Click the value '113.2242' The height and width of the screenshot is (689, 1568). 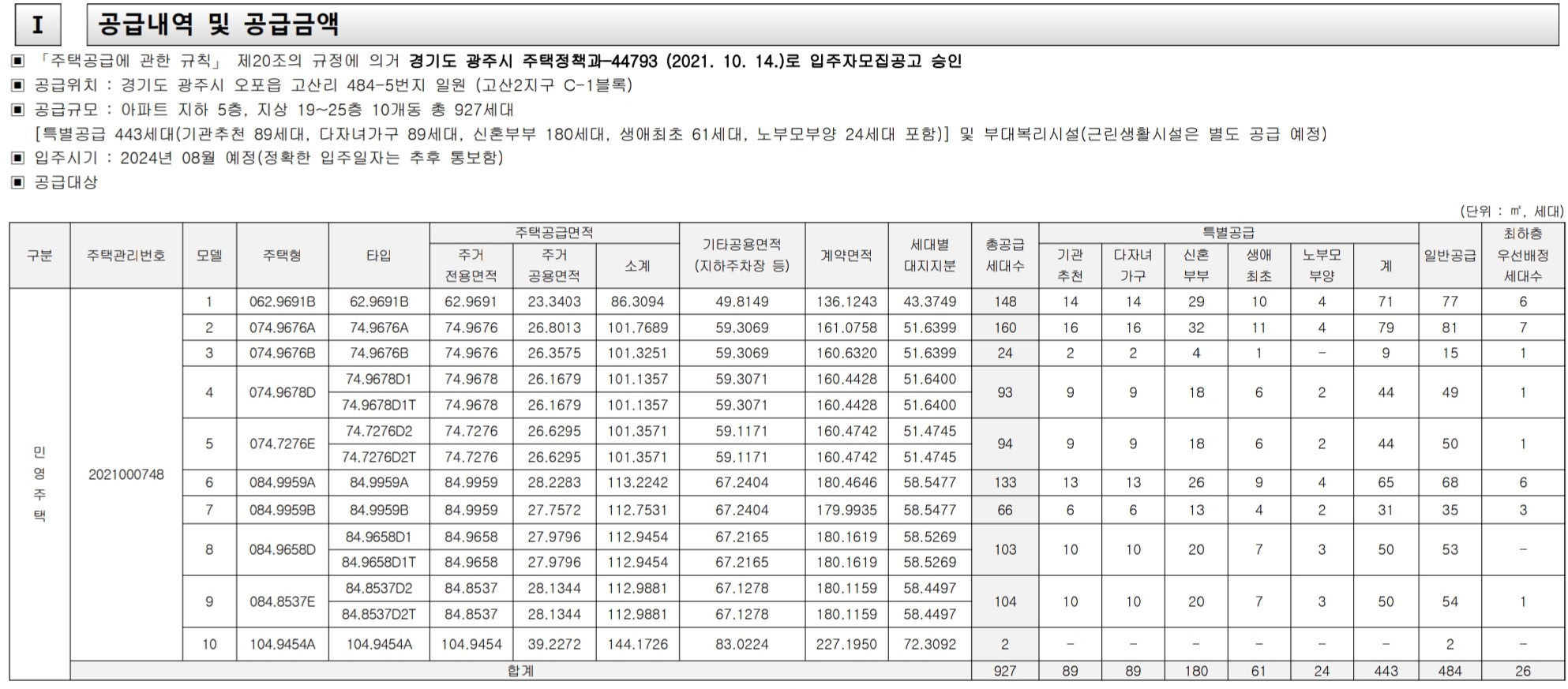click(637, 482)
